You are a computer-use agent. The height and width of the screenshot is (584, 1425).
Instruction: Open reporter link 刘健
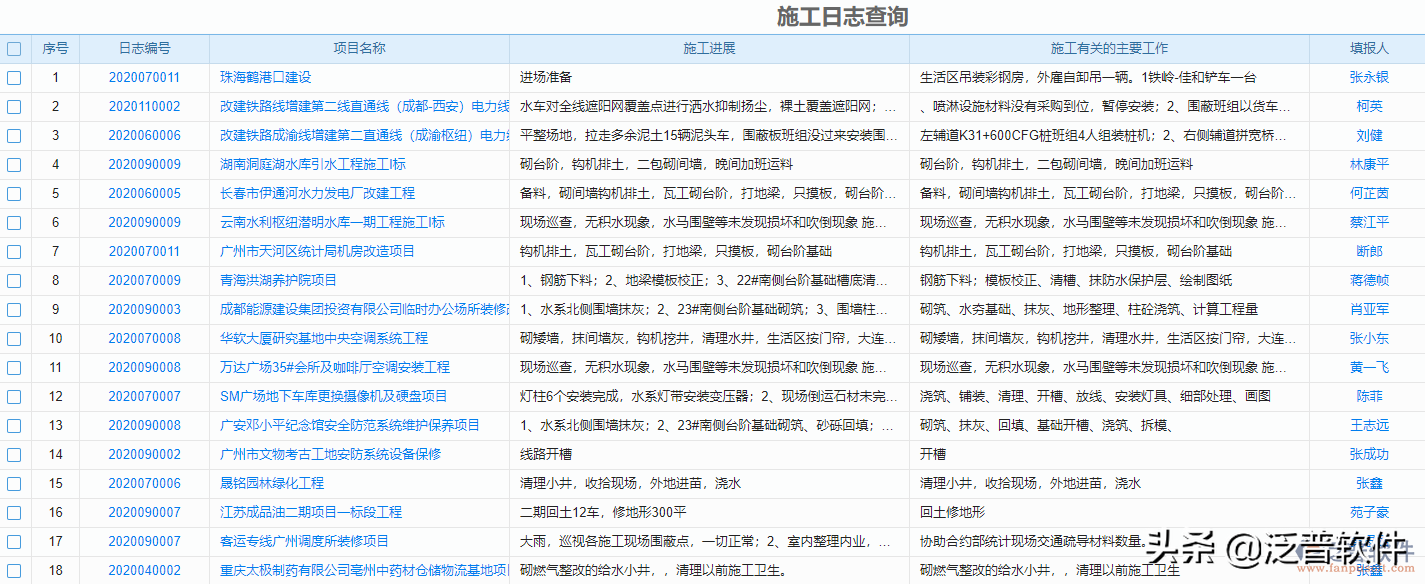coord(1369,135)
